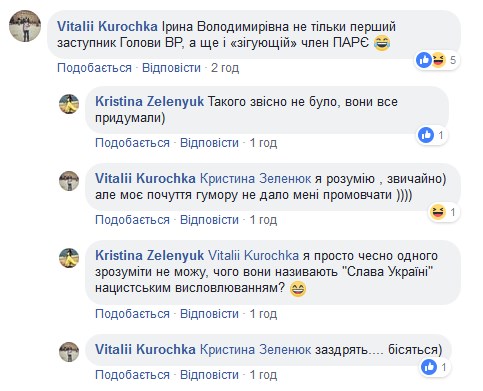This screenshot has height=391, width=483.
Task: Like Vitalii's "я розумію" reply
Action: 132,220
